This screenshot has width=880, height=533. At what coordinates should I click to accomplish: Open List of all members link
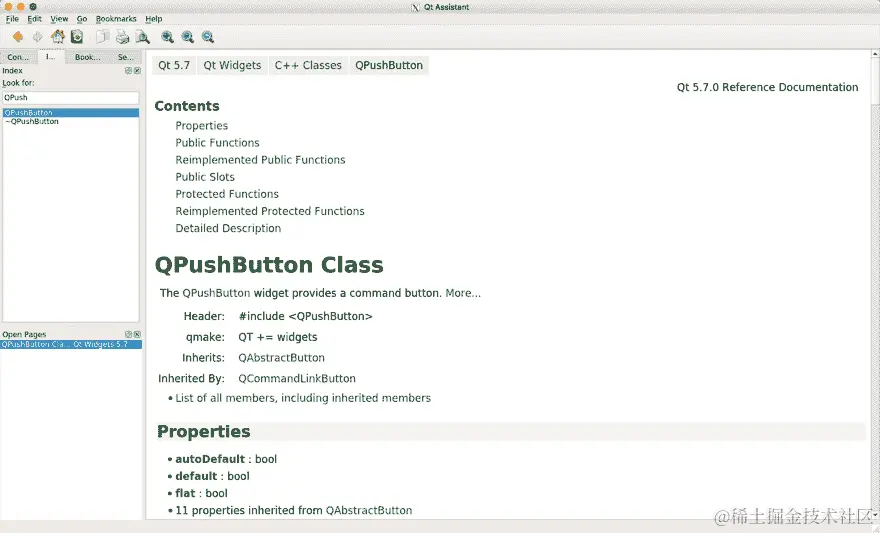(x=303, y=398)
